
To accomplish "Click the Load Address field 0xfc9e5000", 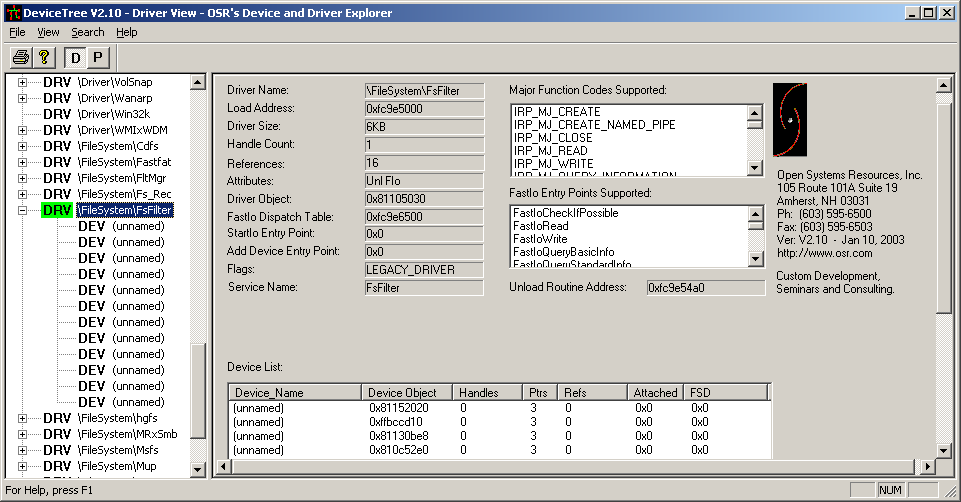I will (x=424, y=108).
